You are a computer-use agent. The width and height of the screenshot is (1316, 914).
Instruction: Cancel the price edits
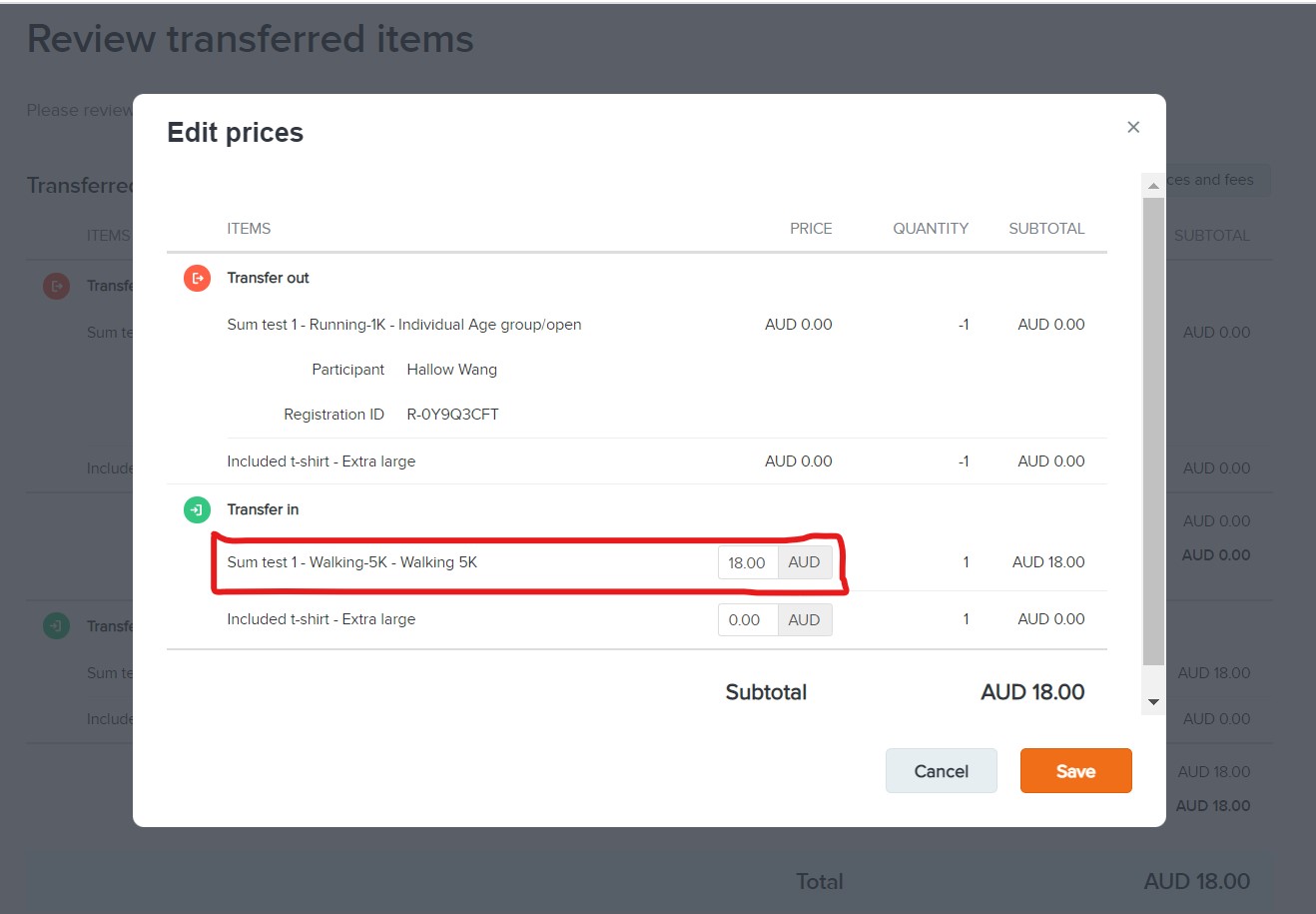point(941,771)
